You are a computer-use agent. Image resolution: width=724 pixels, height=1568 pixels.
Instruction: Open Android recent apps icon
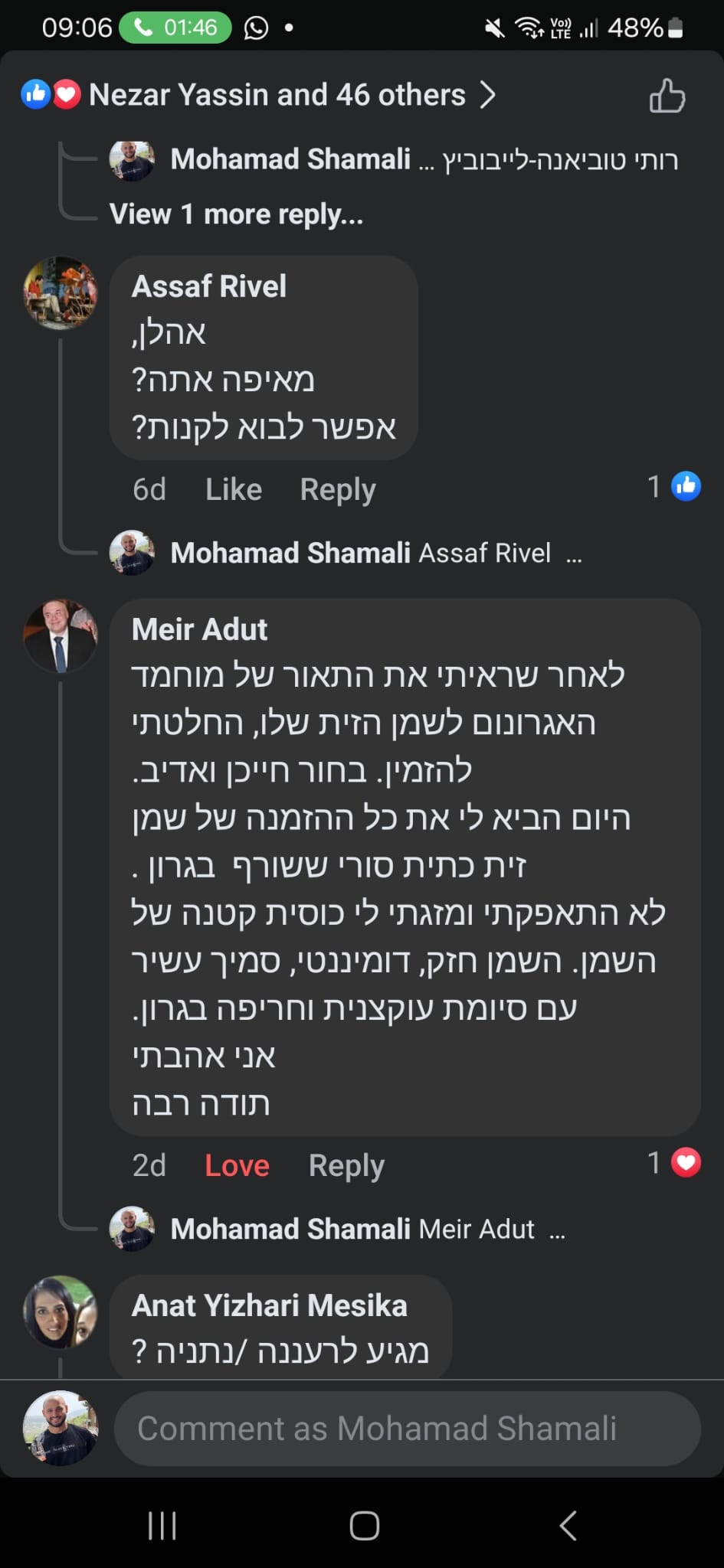point(162,1525)
